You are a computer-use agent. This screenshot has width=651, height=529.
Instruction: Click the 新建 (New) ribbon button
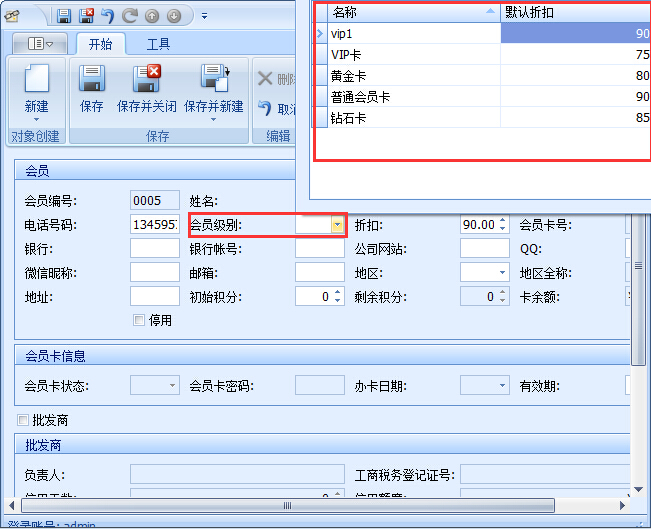pyautogui.click(x=36, y=88)
